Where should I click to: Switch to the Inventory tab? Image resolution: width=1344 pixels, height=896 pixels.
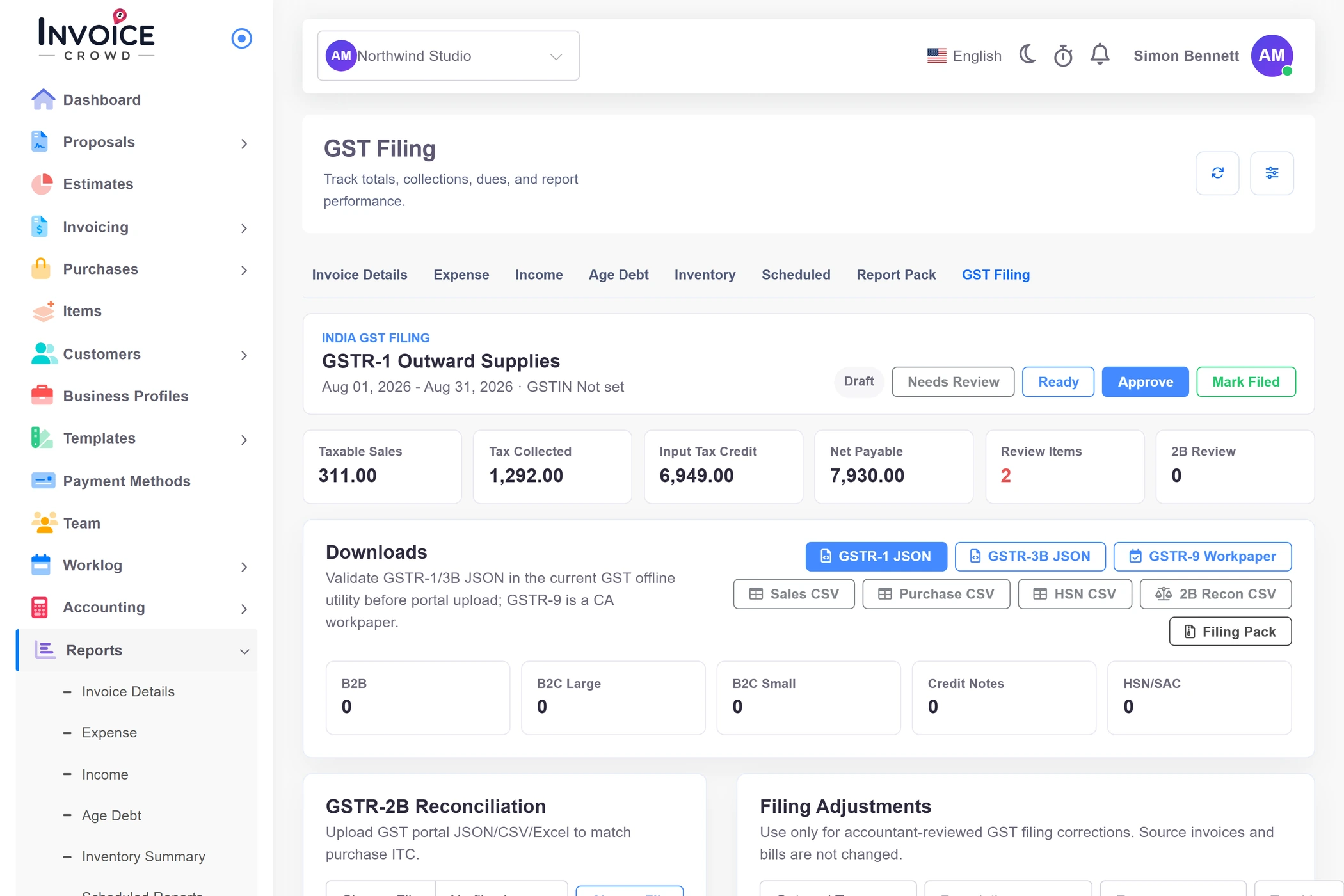[705, 275]
